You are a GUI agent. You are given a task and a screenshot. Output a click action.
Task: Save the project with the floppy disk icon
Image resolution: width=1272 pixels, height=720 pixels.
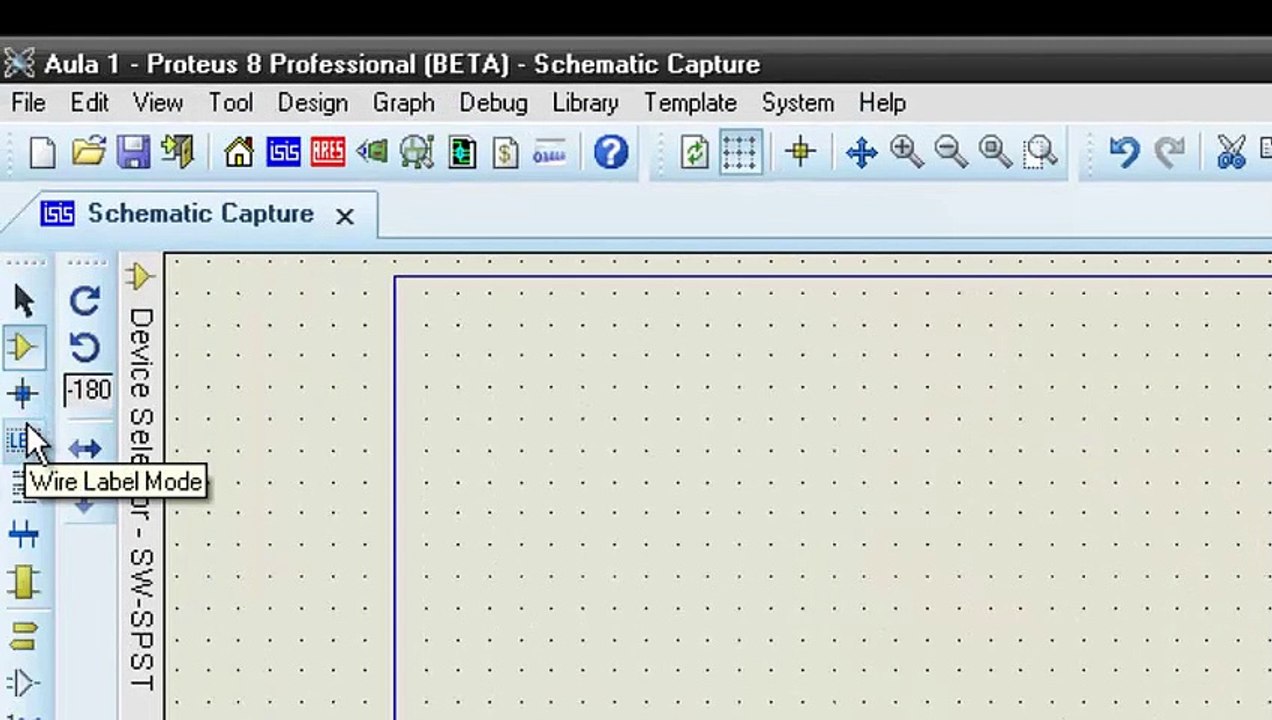click(x=133, y=153)
